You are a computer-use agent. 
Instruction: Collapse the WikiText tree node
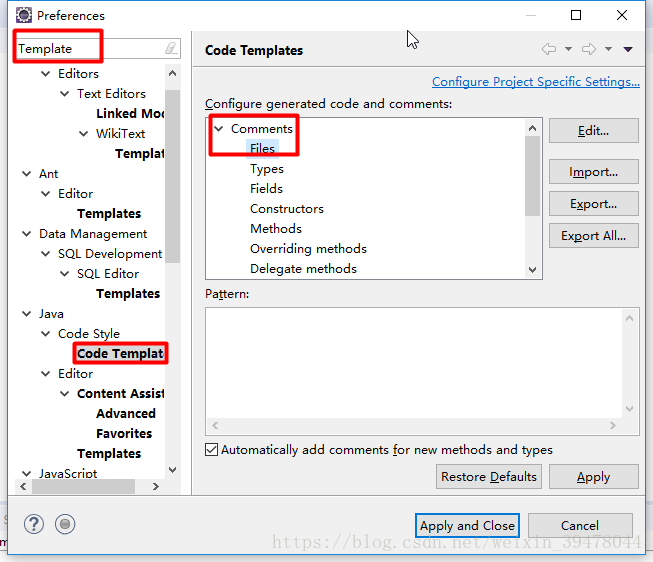(x=84, y=134)
